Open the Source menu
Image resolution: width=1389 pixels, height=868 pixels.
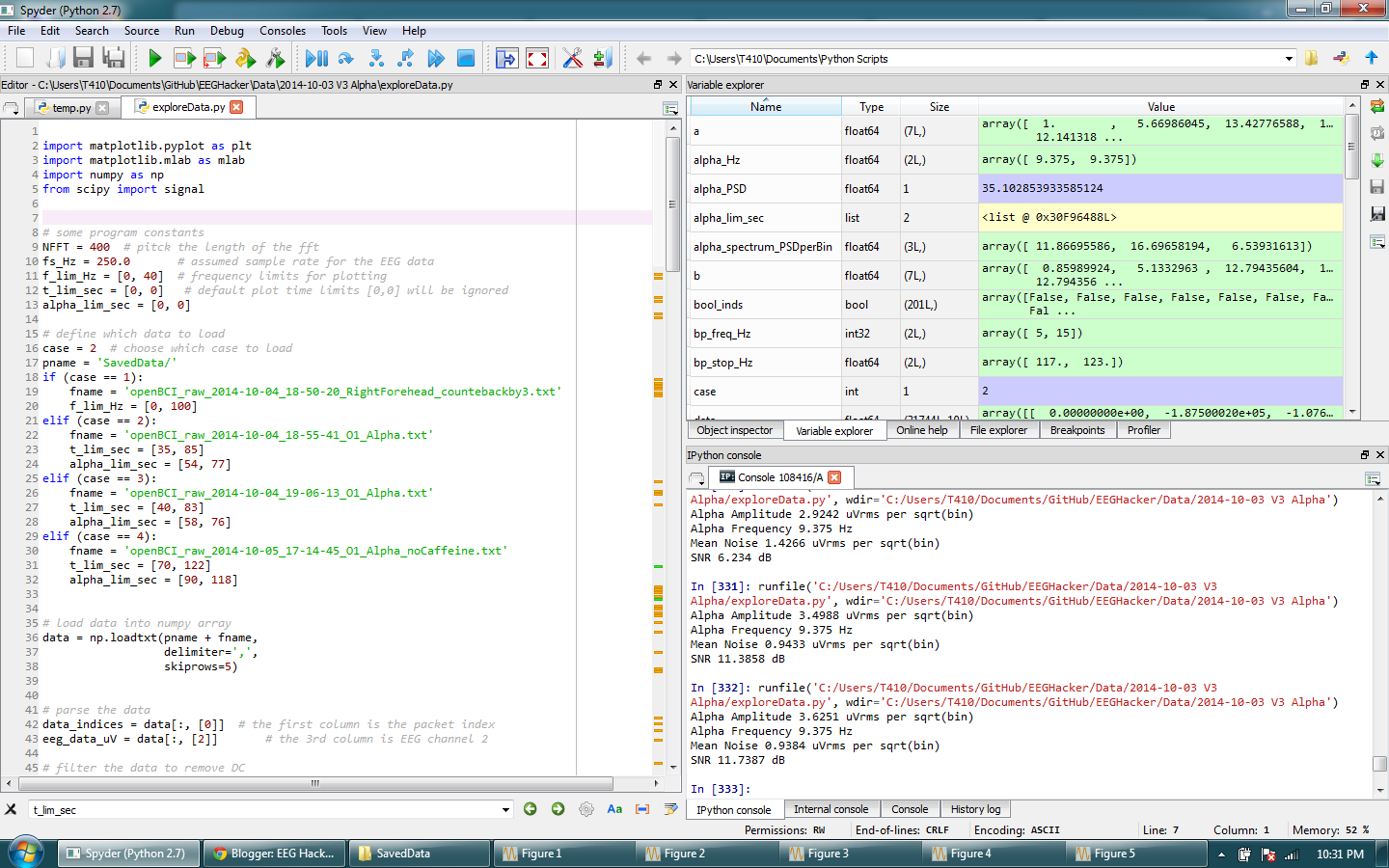coord(141,31)
